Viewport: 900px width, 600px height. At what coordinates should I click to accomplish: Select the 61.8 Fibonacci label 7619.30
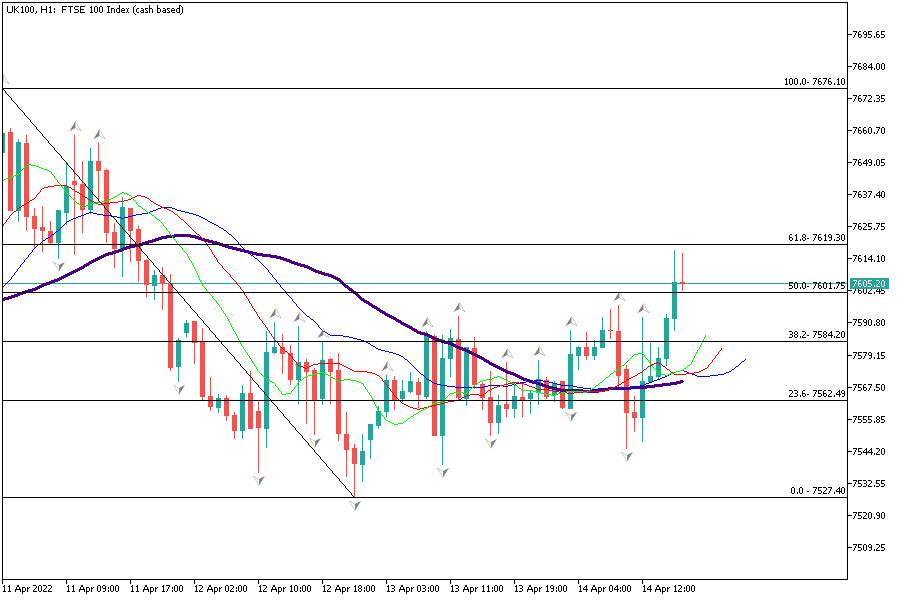pos(816,238)
